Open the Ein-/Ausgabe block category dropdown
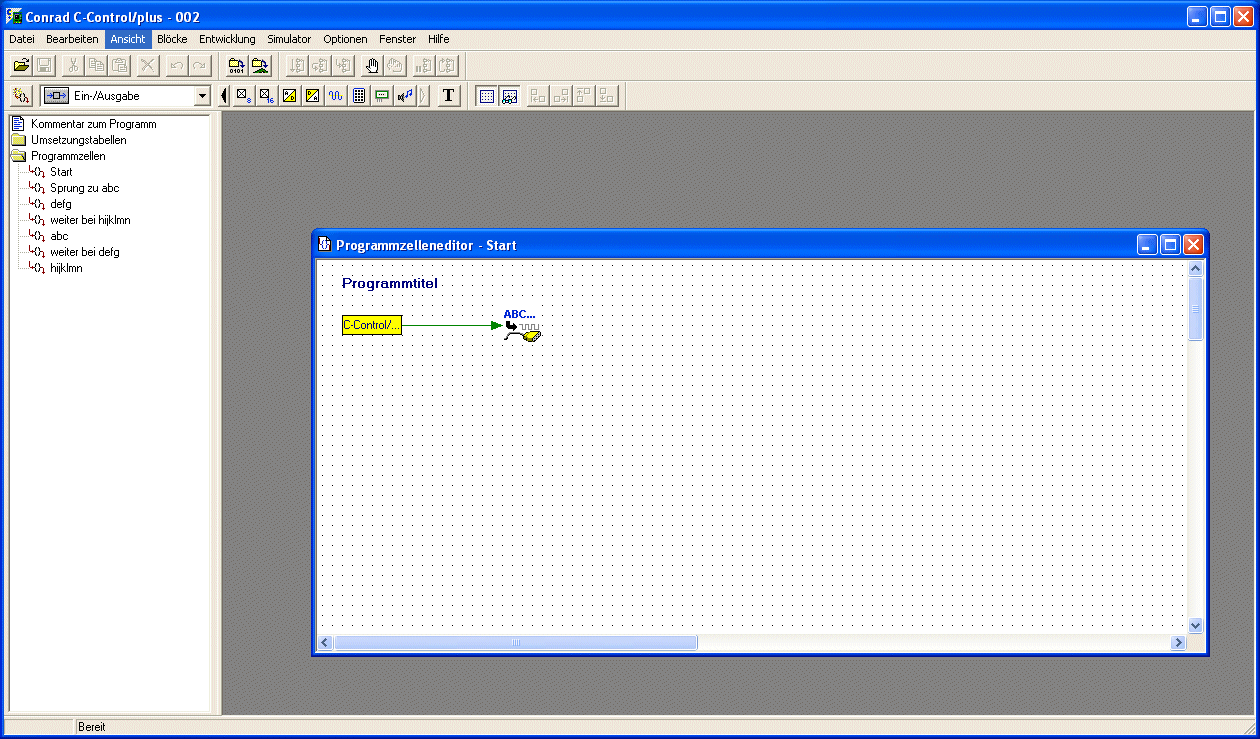The image size is (1260, 739). 202,96
